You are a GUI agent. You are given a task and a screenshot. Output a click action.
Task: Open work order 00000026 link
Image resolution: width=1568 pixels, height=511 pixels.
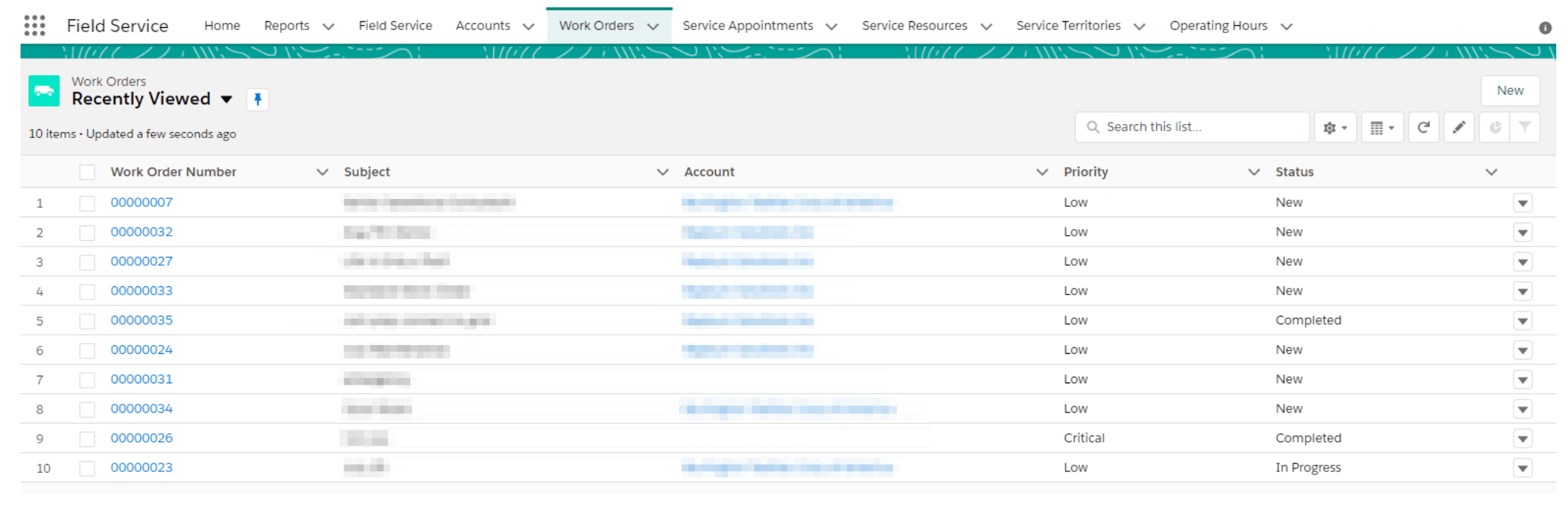pos(142,438)
